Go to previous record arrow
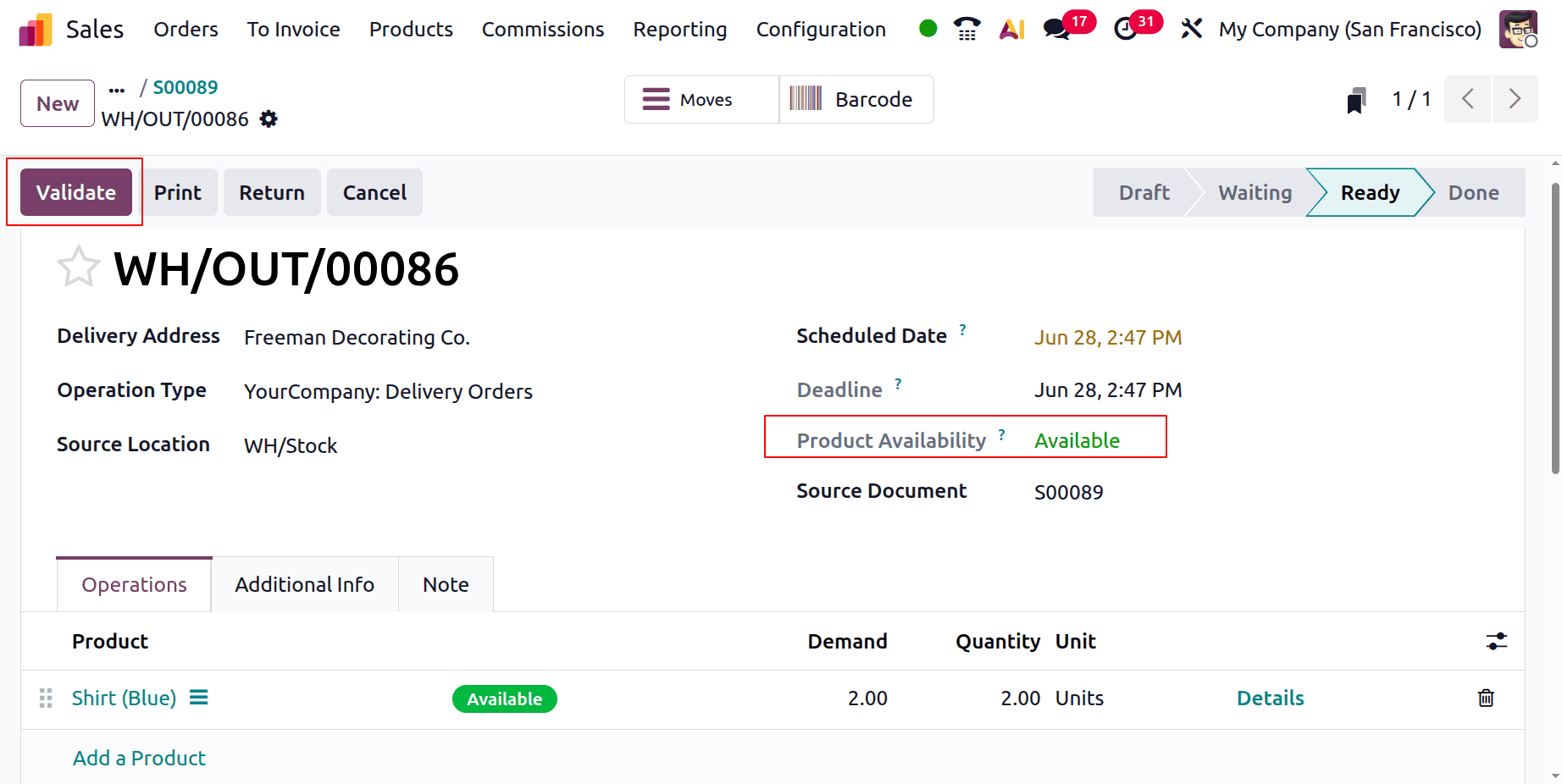Viewport: 1562px width, 784px height. (x=1468, y=99)
